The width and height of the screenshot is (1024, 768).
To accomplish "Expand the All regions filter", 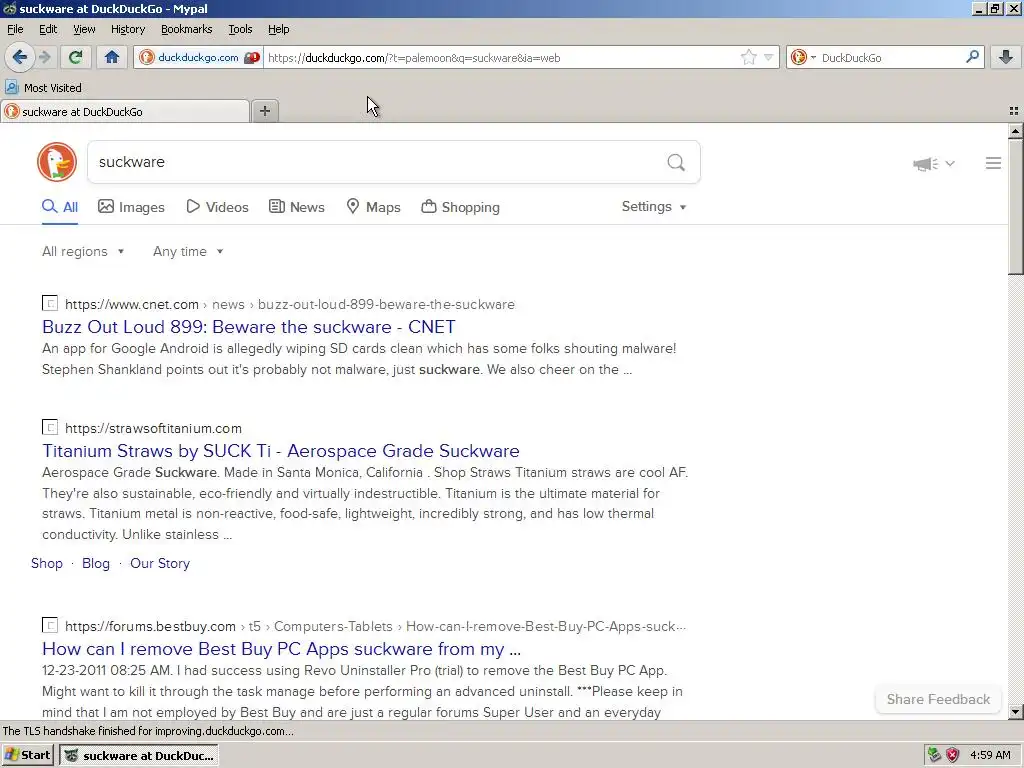I will (83, 251).
